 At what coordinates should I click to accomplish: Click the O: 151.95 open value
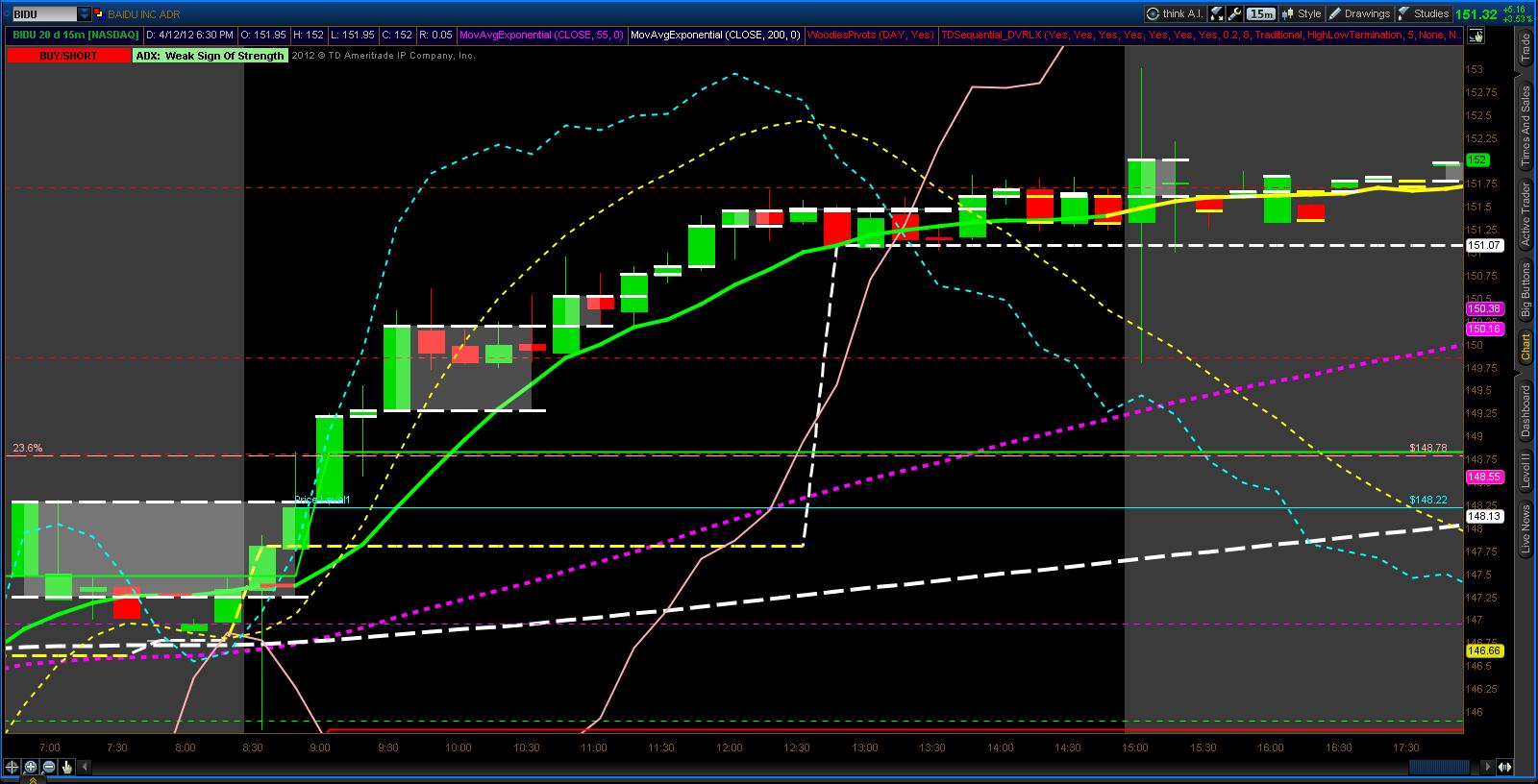click(263, 35)
